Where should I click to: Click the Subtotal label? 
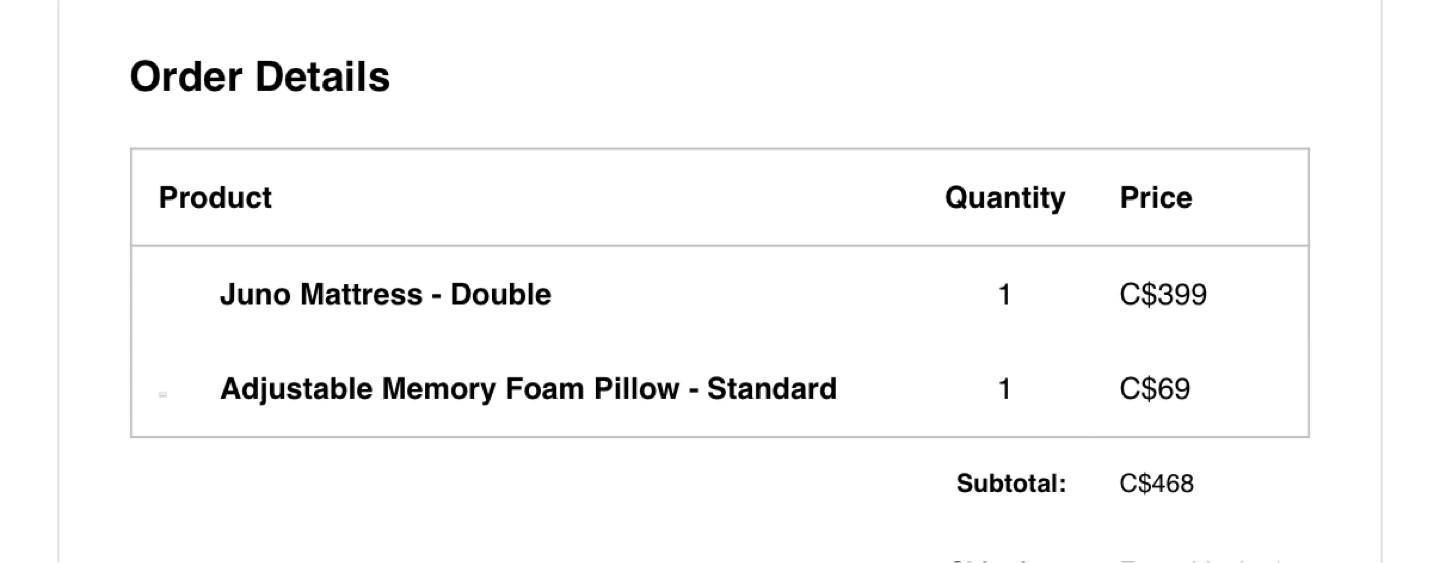1012,484
